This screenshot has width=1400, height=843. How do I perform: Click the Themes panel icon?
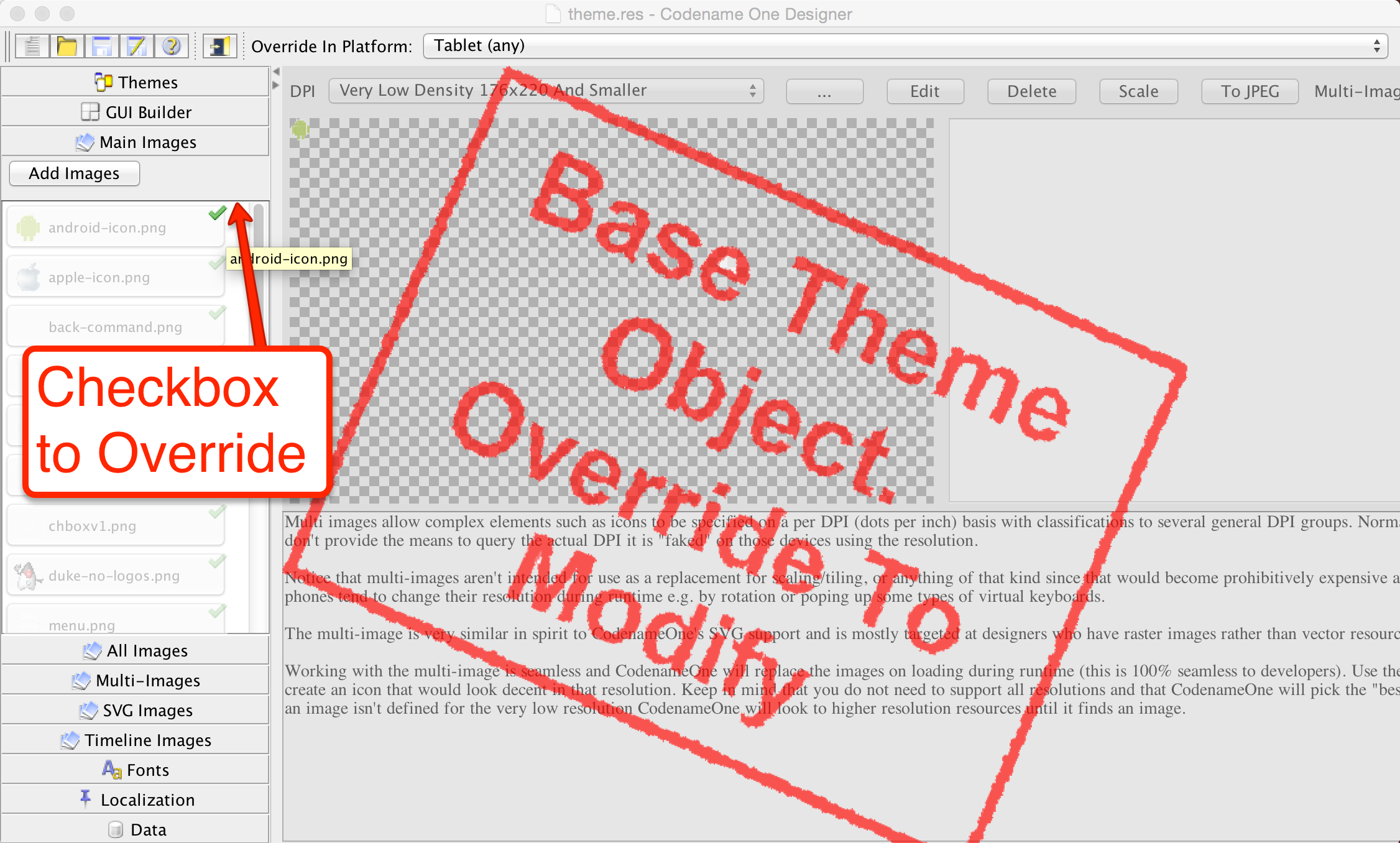[101, 82]
